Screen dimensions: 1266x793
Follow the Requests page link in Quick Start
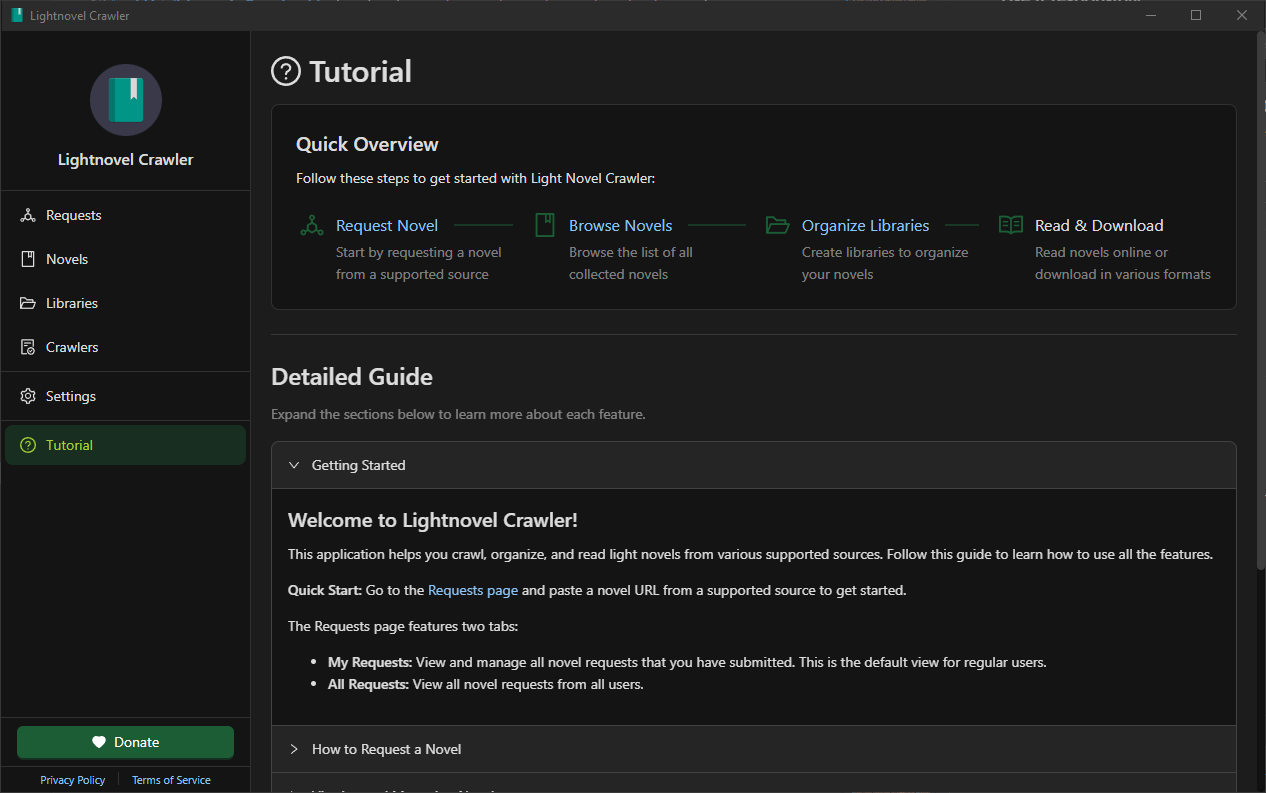473,590
